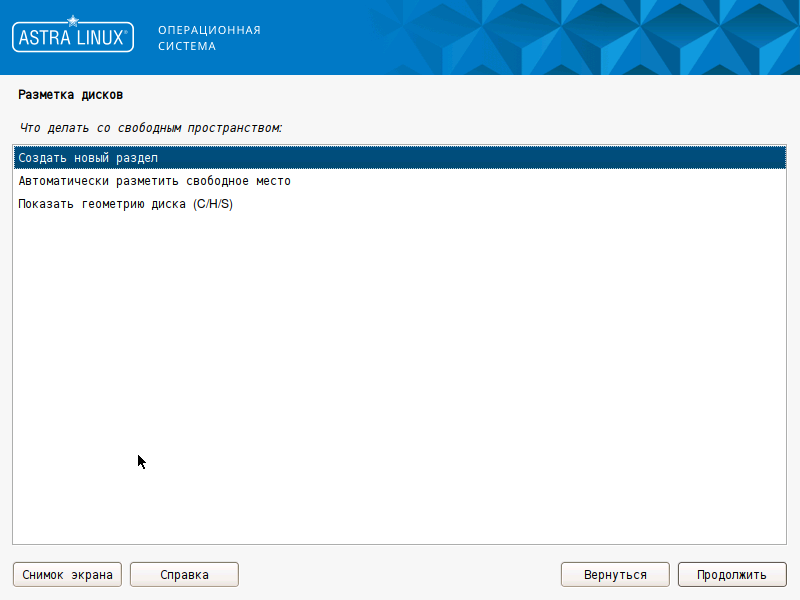Take a screenshot with 'Снимок экрана'
Screen dimensions: 800x600
click(x=67, y=575)
